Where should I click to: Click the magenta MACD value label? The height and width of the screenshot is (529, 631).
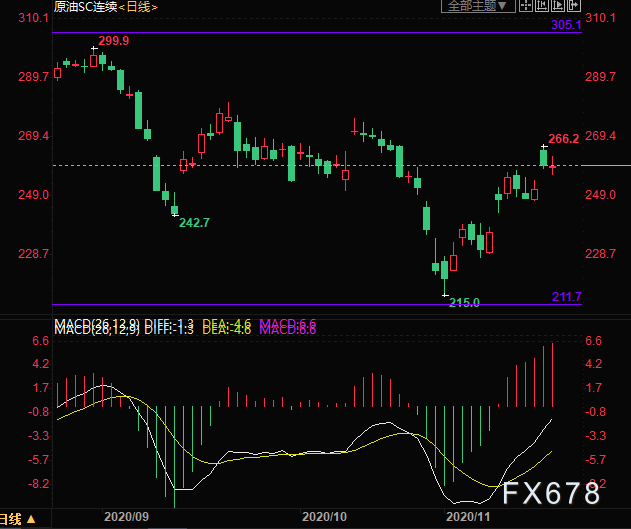pos(287,326)
